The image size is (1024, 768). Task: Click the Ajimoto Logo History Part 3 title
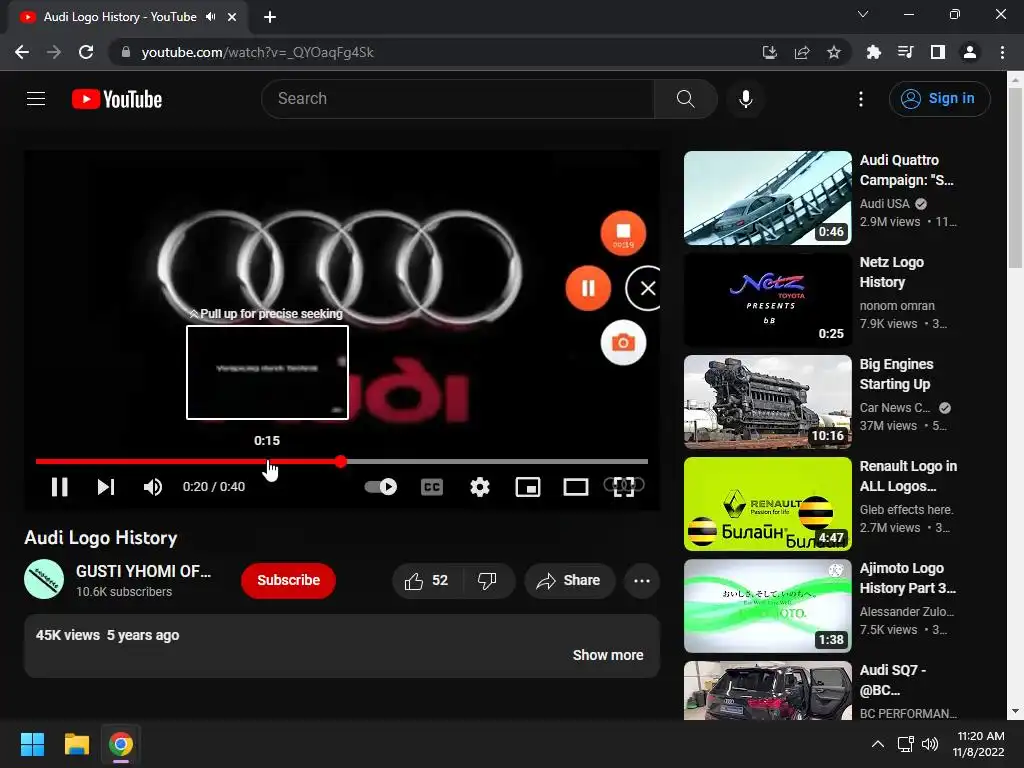click(908, 578)
